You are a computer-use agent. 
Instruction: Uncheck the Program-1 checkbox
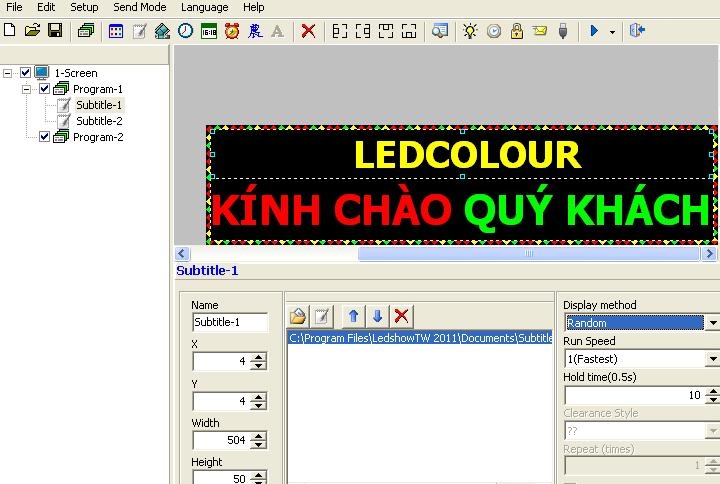point(44,89)
